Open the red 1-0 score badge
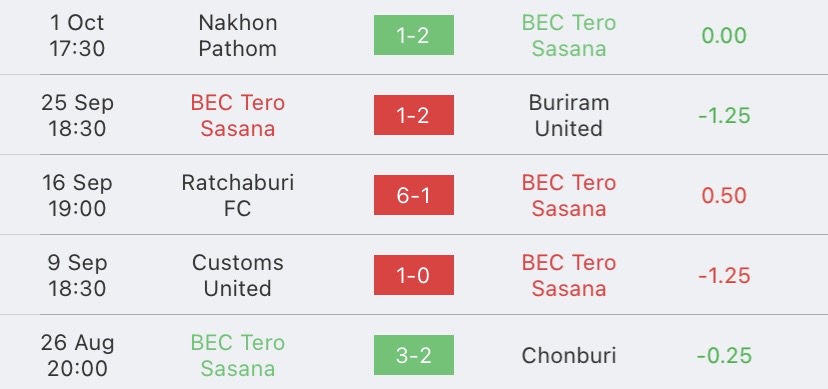Viewport: 828px width, 389px height. click(x=413, y=275)
